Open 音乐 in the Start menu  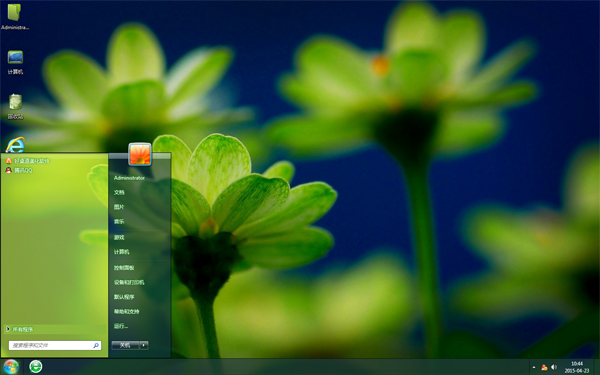[119, 222]
